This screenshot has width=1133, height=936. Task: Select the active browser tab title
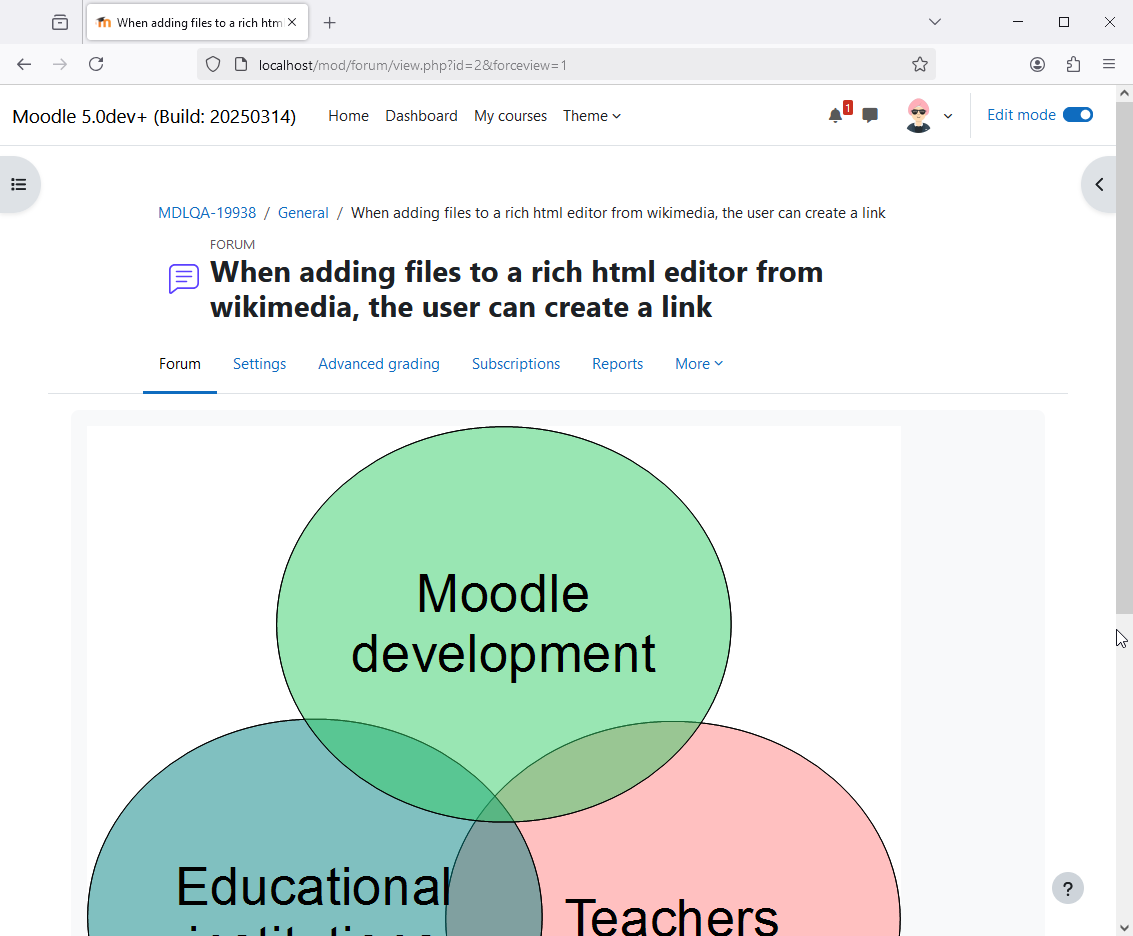[x=199, y=22]
